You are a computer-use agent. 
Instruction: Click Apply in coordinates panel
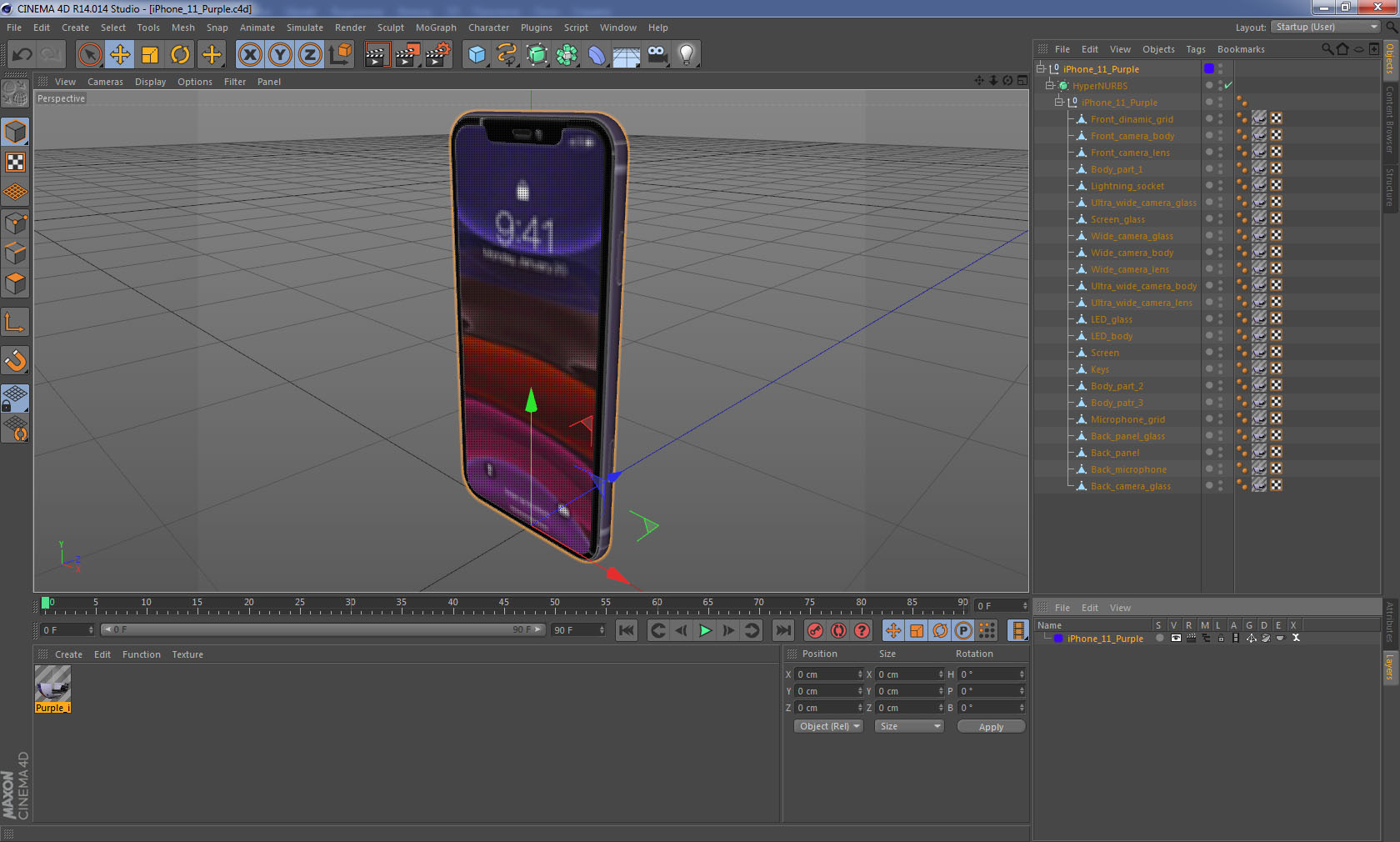(x=991, y=727)
